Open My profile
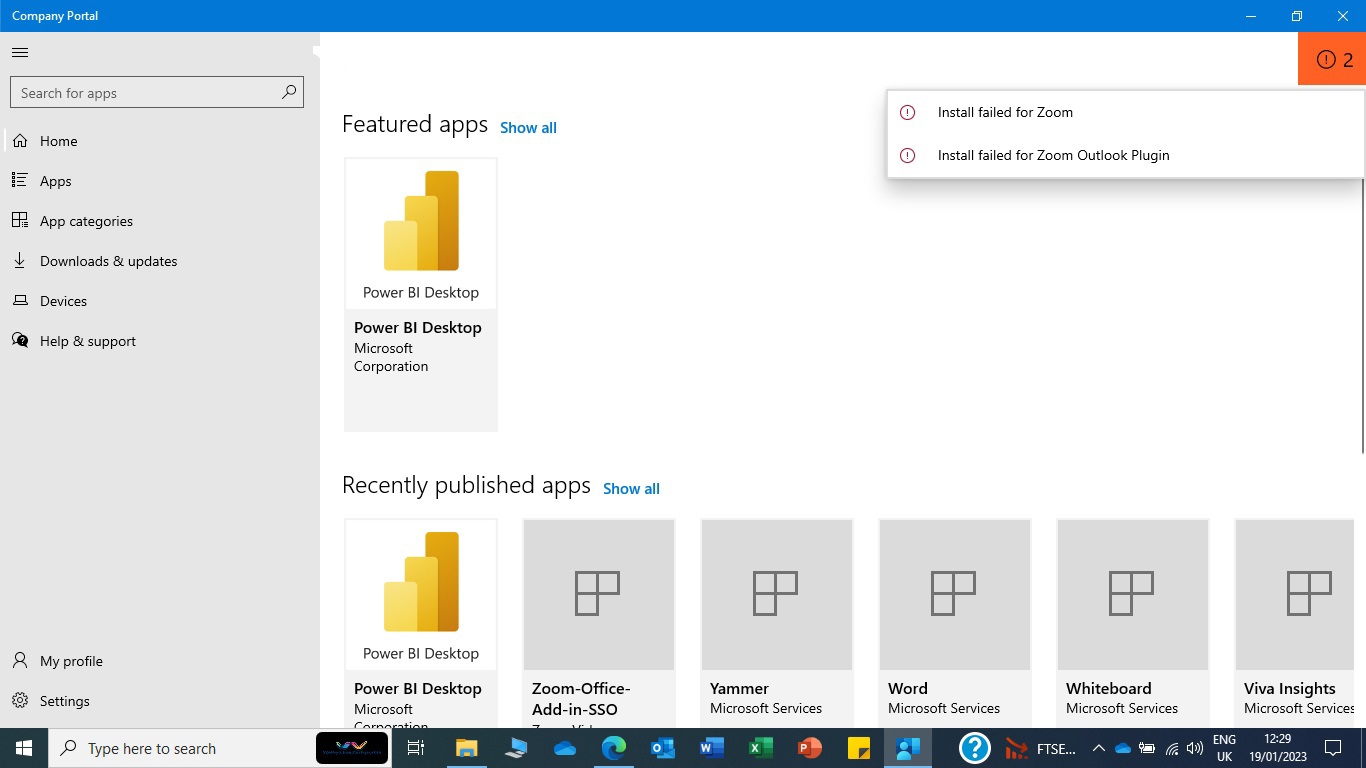This screenshot has width=1366, height=768. click(x=160, y=661)
